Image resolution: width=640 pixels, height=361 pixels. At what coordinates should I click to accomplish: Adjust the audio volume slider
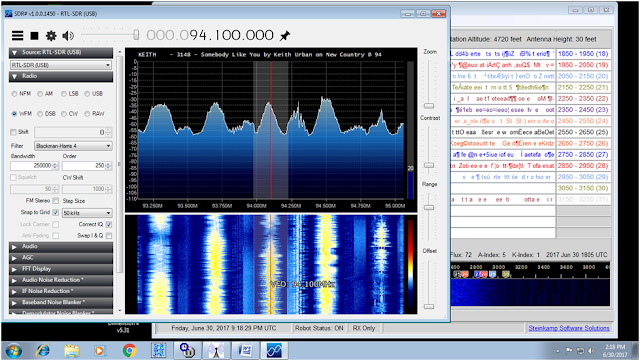pyautogui.click(x=136, y=35)
